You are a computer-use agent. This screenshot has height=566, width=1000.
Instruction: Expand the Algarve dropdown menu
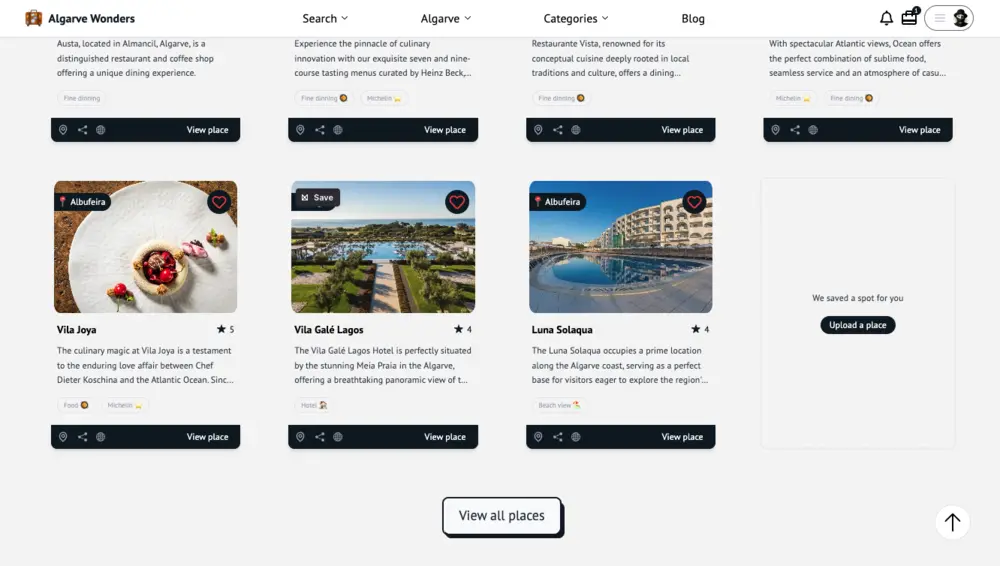pyautogui.click(x=446, y=19)
